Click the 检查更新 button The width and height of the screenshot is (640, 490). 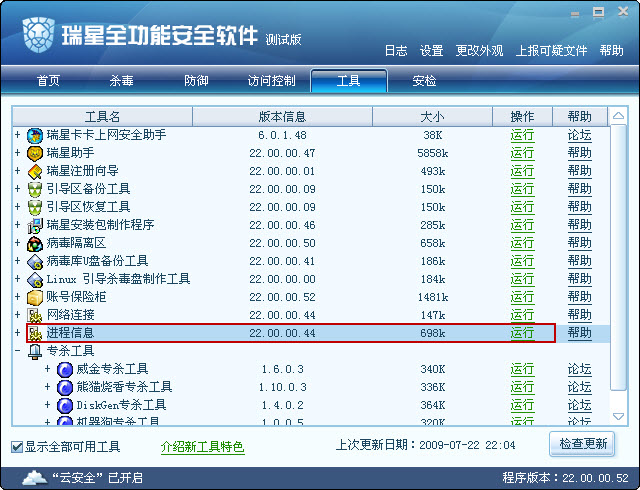point(582,444)
